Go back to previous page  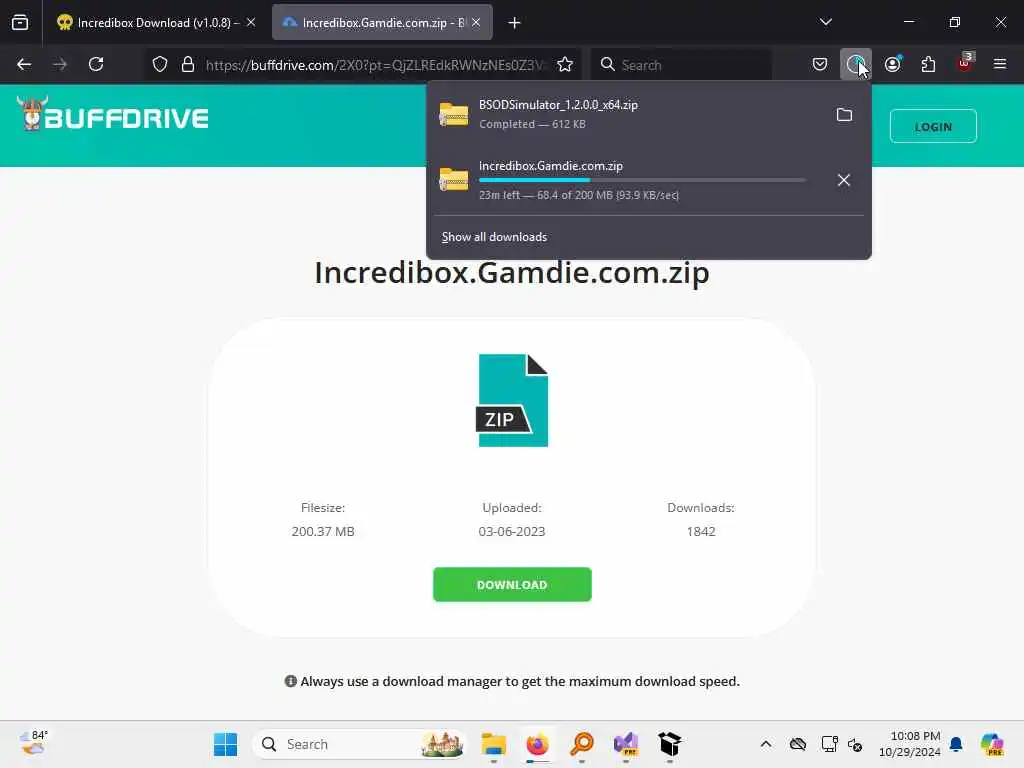click(x=24, y=65)
